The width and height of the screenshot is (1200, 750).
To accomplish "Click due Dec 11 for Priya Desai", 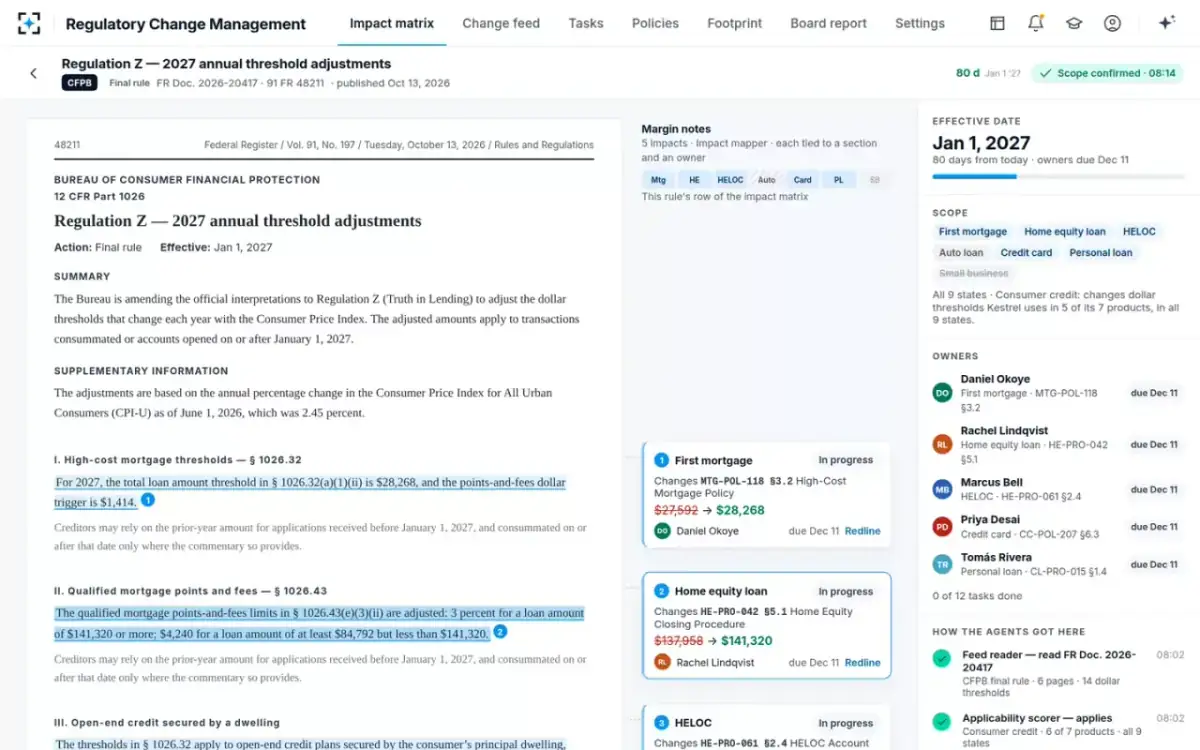I will 1154,526.
